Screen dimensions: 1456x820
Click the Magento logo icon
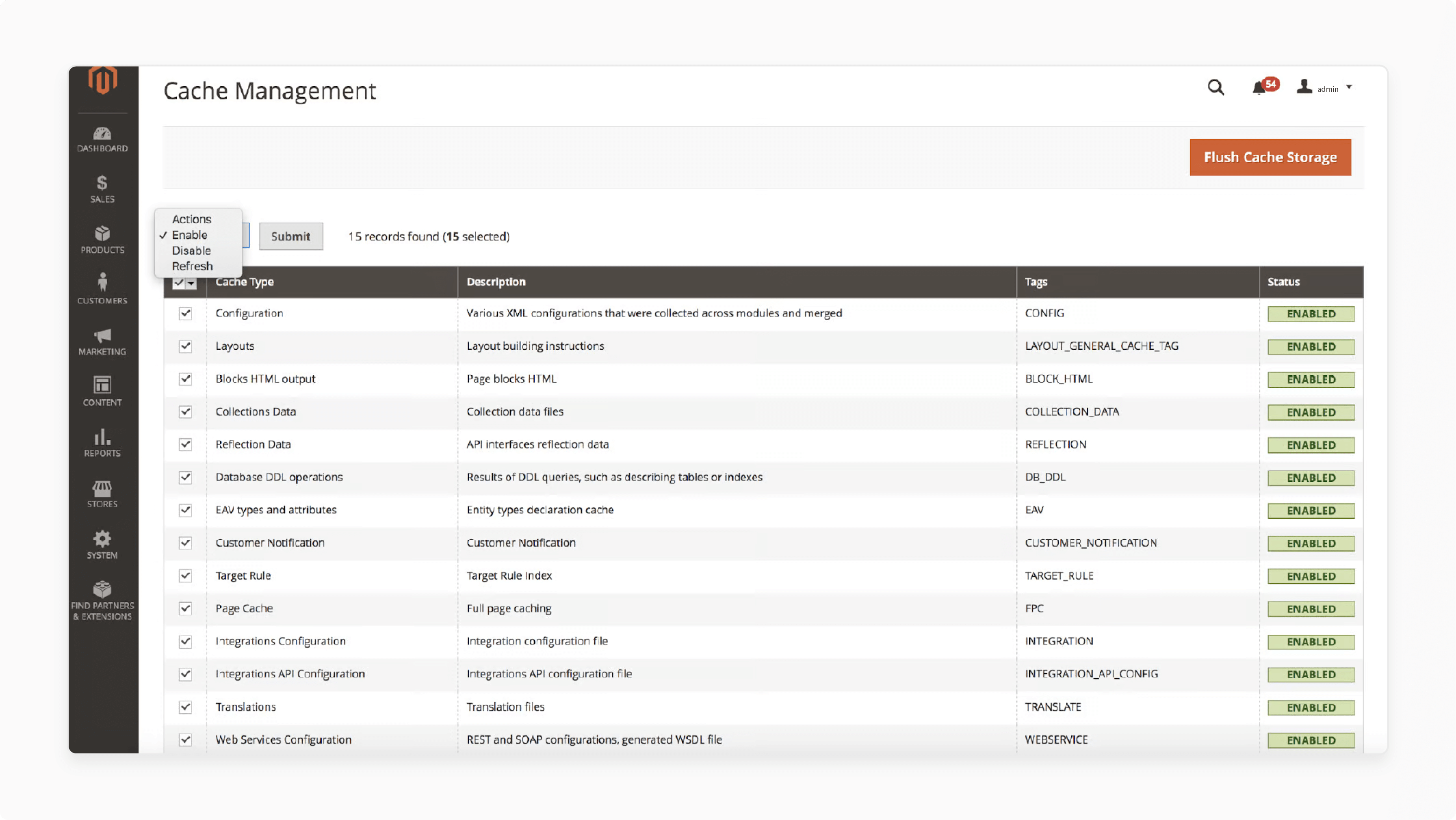pyautogui.click(x=102, y=80)
